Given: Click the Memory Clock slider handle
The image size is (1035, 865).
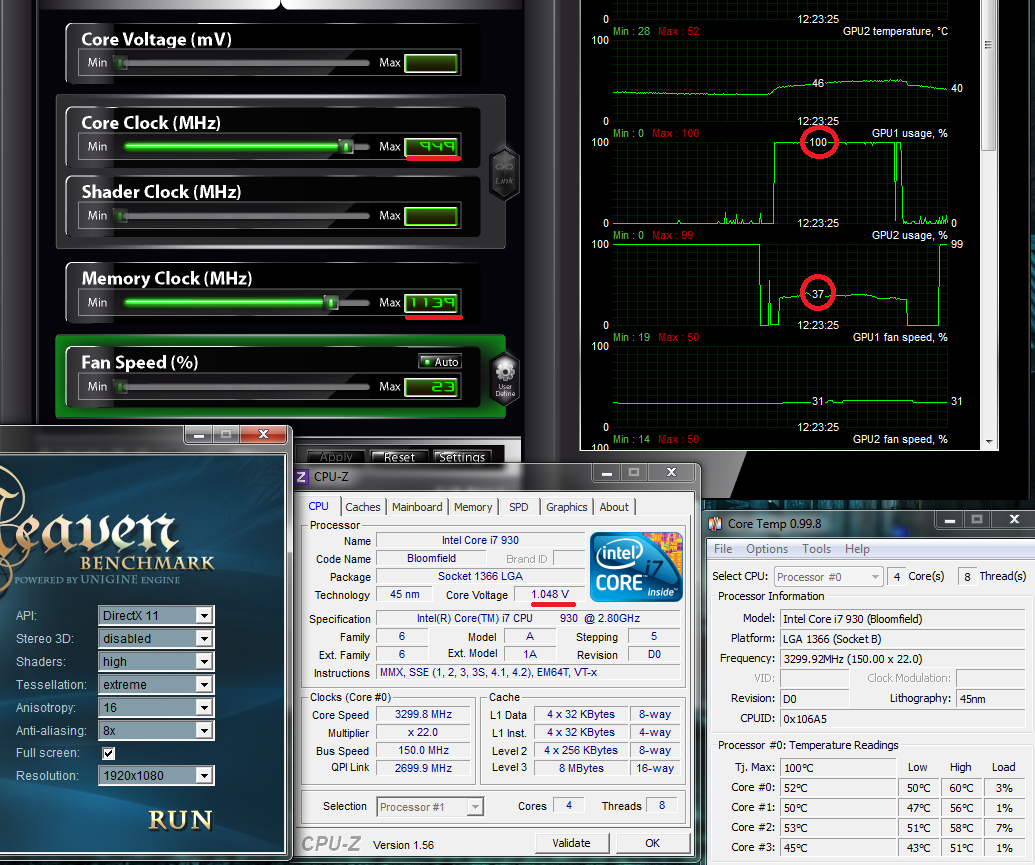Looking at the screenshot, I should 331,302.
